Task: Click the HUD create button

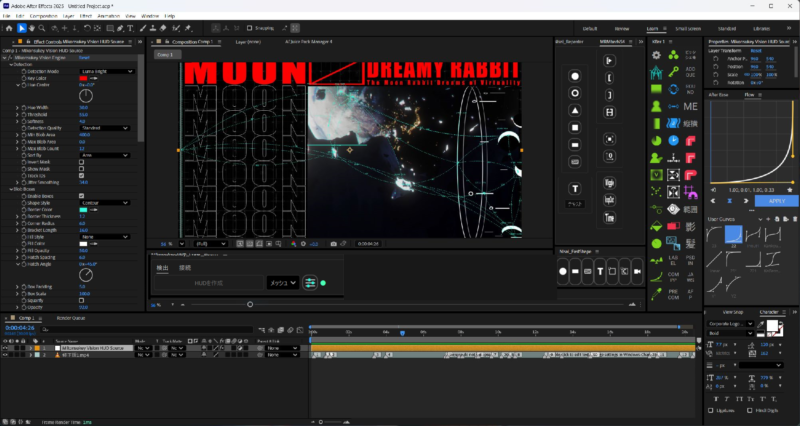Action: coord(209,283)
